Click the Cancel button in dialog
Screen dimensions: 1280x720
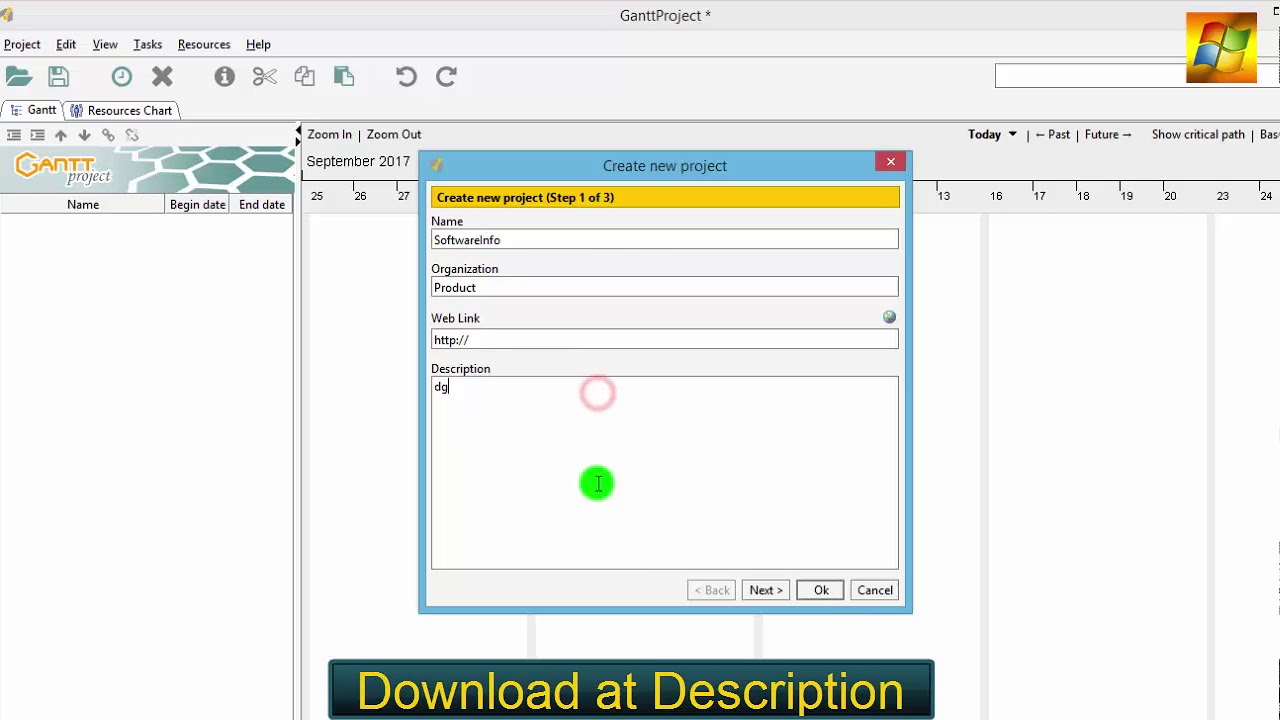point(875,590)
